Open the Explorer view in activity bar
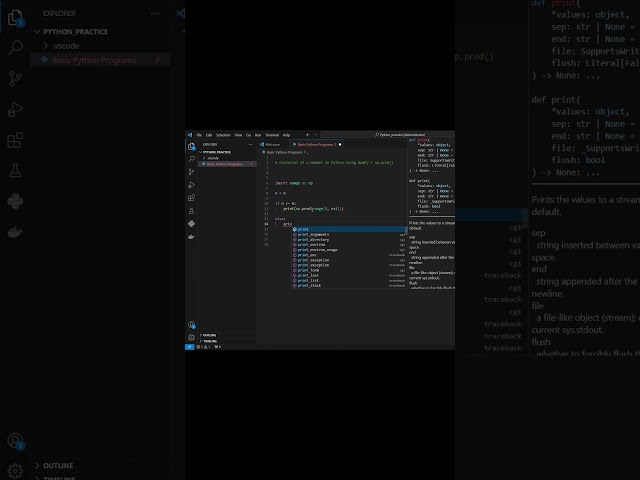640x480 pixels. [191, 146]
